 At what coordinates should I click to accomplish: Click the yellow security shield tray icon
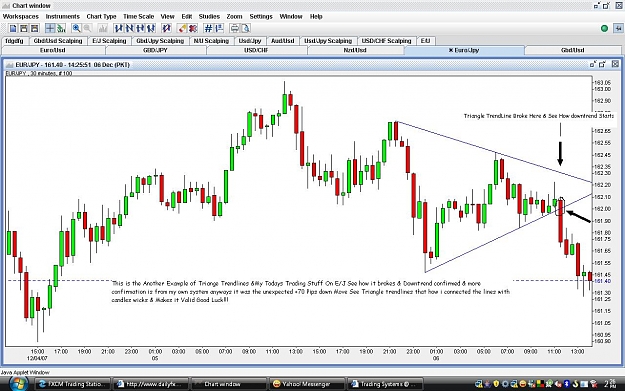pyautogui.click(x=496, y=384)
